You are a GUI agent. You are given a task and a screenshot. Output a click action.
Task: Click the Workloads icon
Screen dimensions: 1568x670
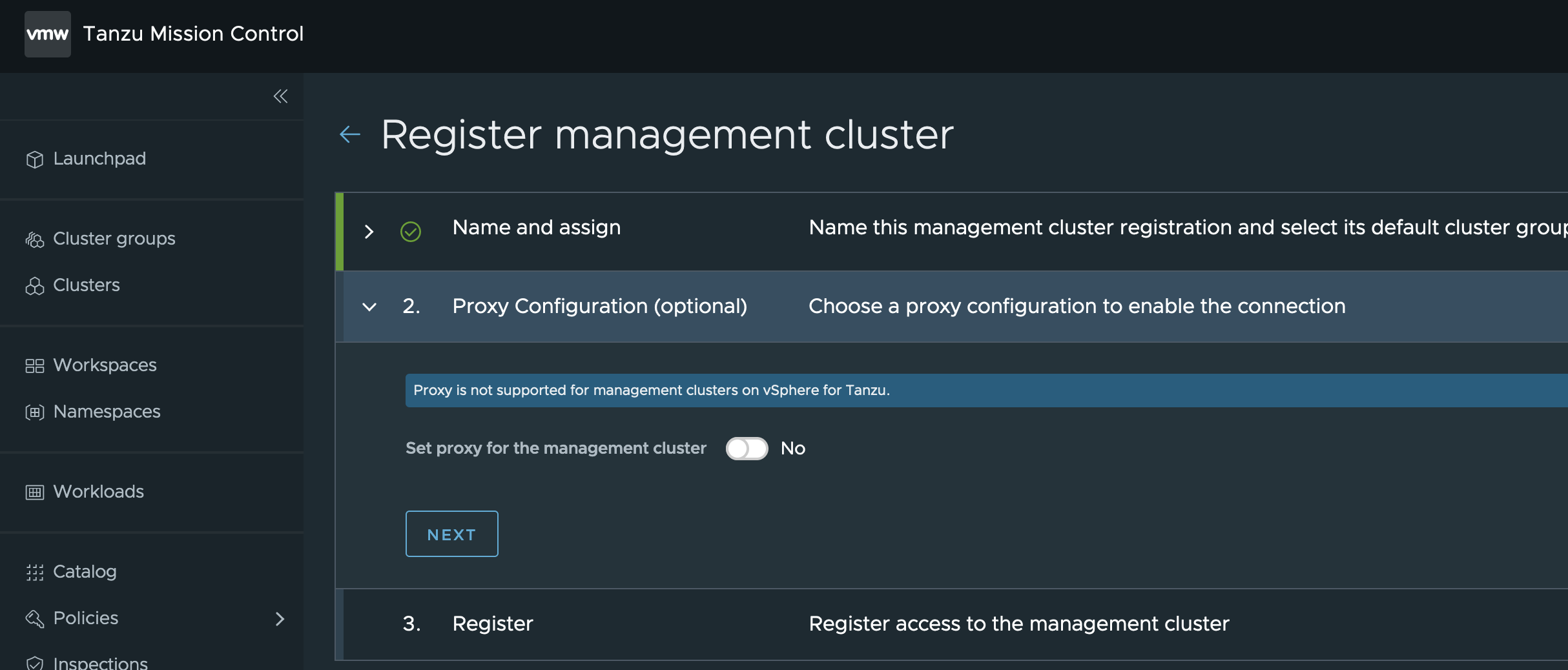coord(35,492)
